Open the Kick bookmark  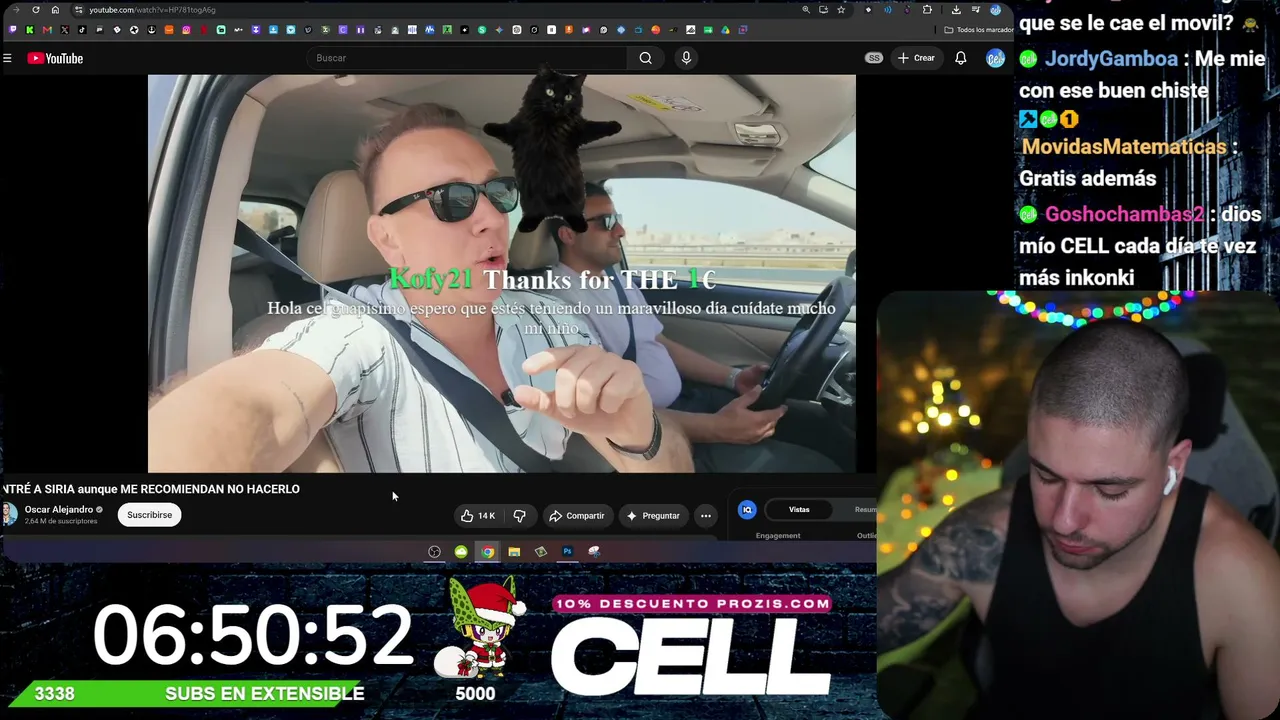click(x=30, y=30)
